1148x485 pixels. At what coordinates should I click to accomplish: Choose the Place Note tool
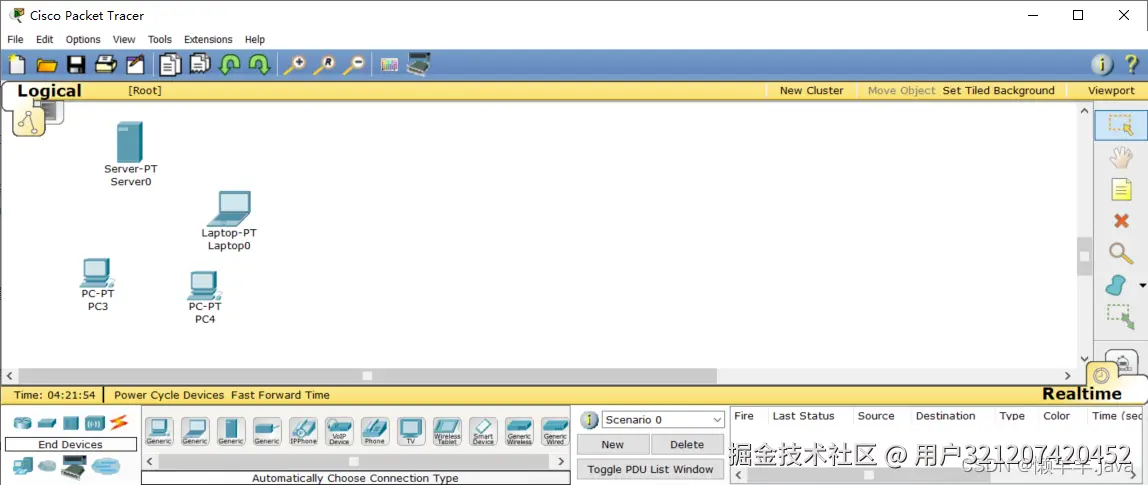(1121, 190)
